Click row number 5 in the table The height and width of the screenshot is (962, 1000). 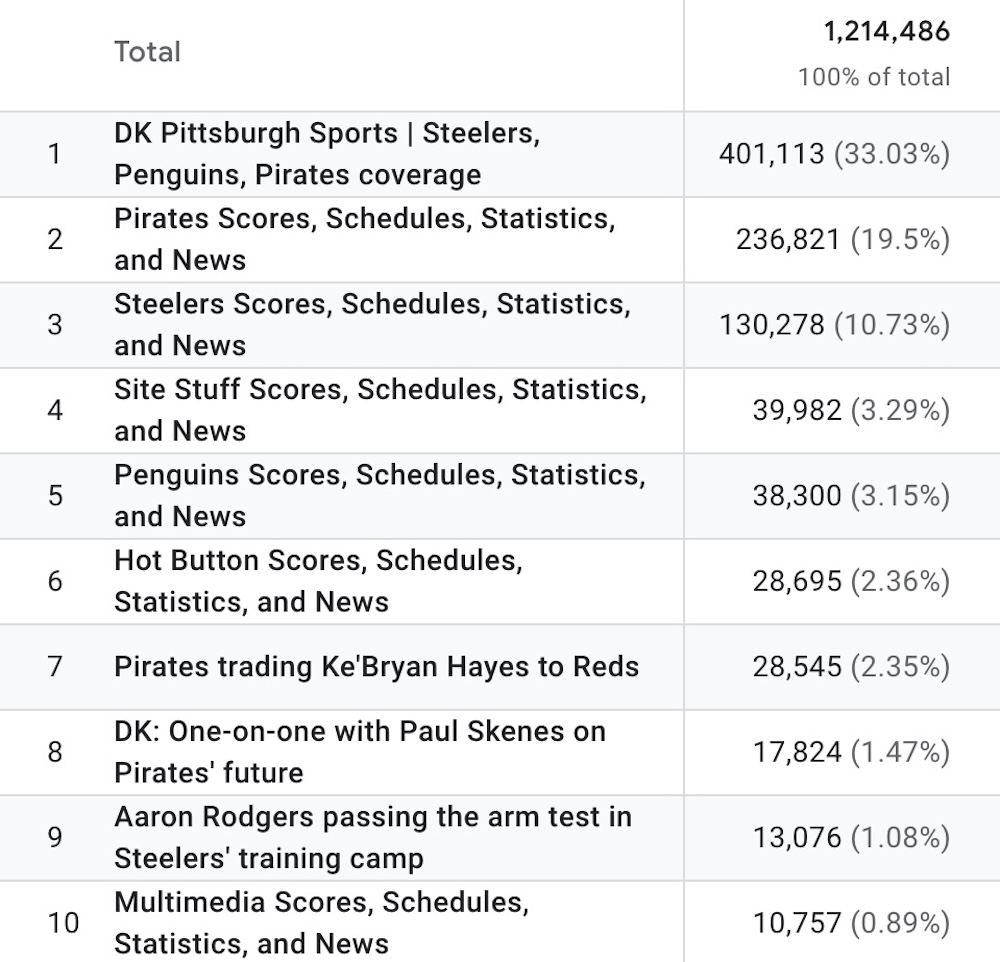55,495
